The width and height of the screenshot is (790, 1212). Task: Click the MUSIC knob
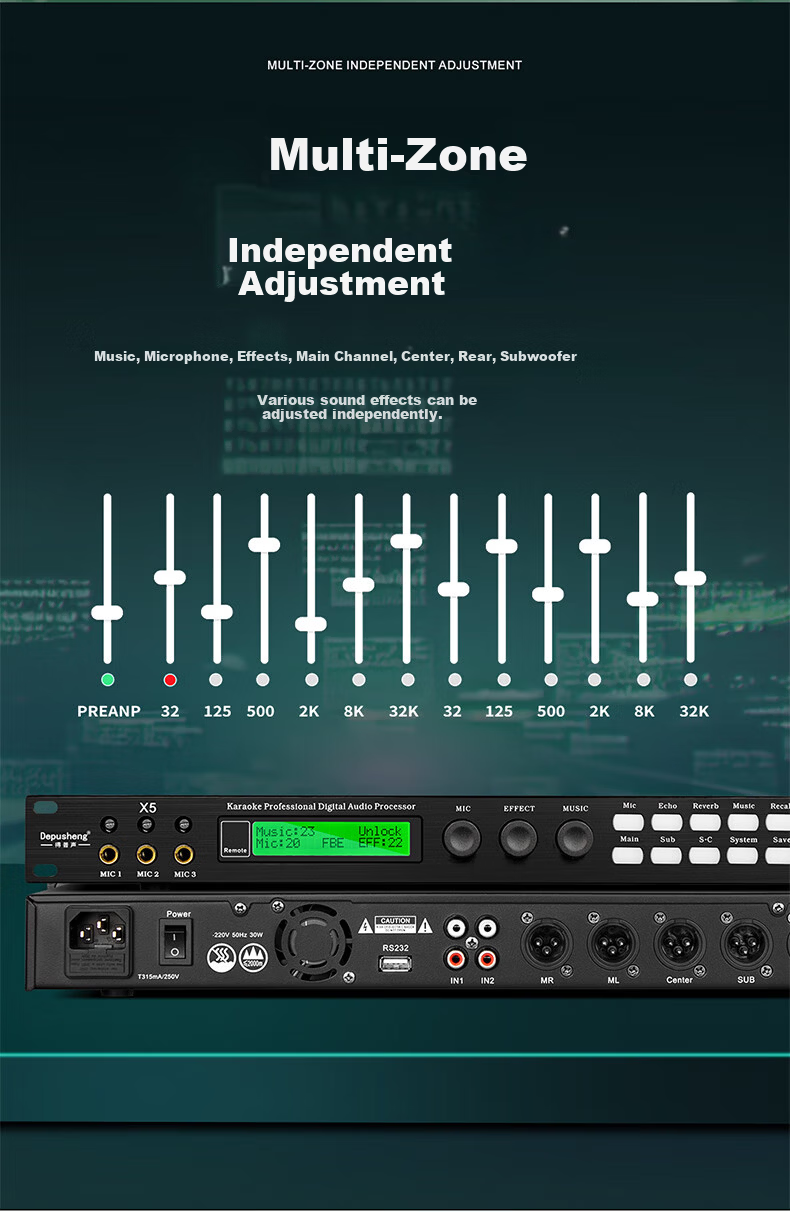(x=575, y=837)
